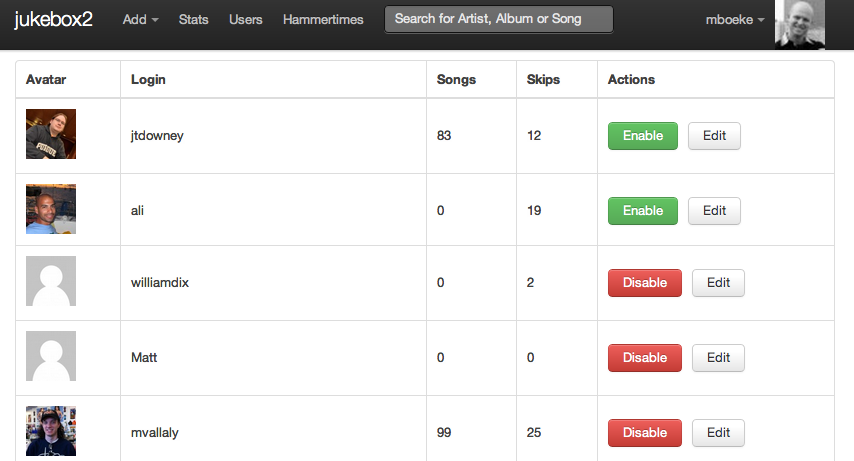The height and width of the screenshot is (461, 854).
Task: Enable the jtdowney user account
Action: (643, 136)
